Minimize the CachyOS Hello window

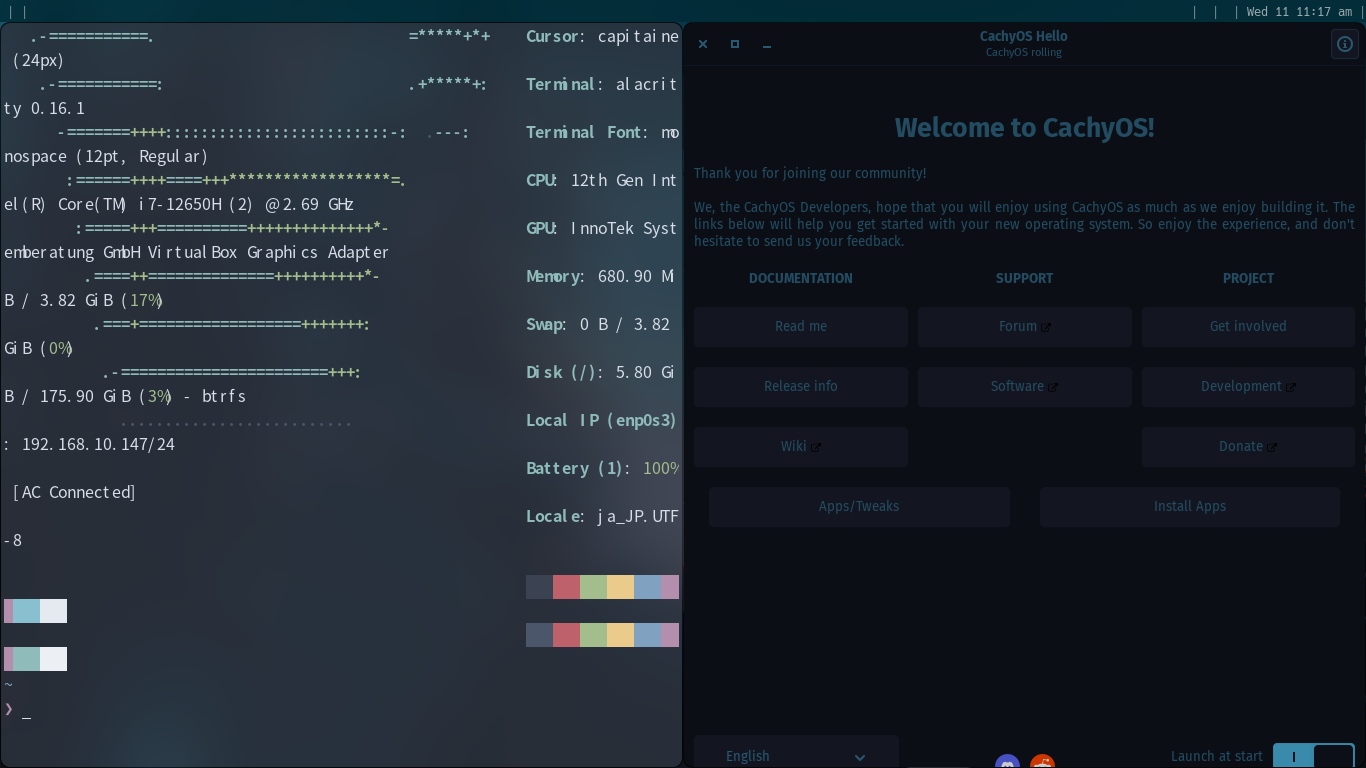point(766,44)
